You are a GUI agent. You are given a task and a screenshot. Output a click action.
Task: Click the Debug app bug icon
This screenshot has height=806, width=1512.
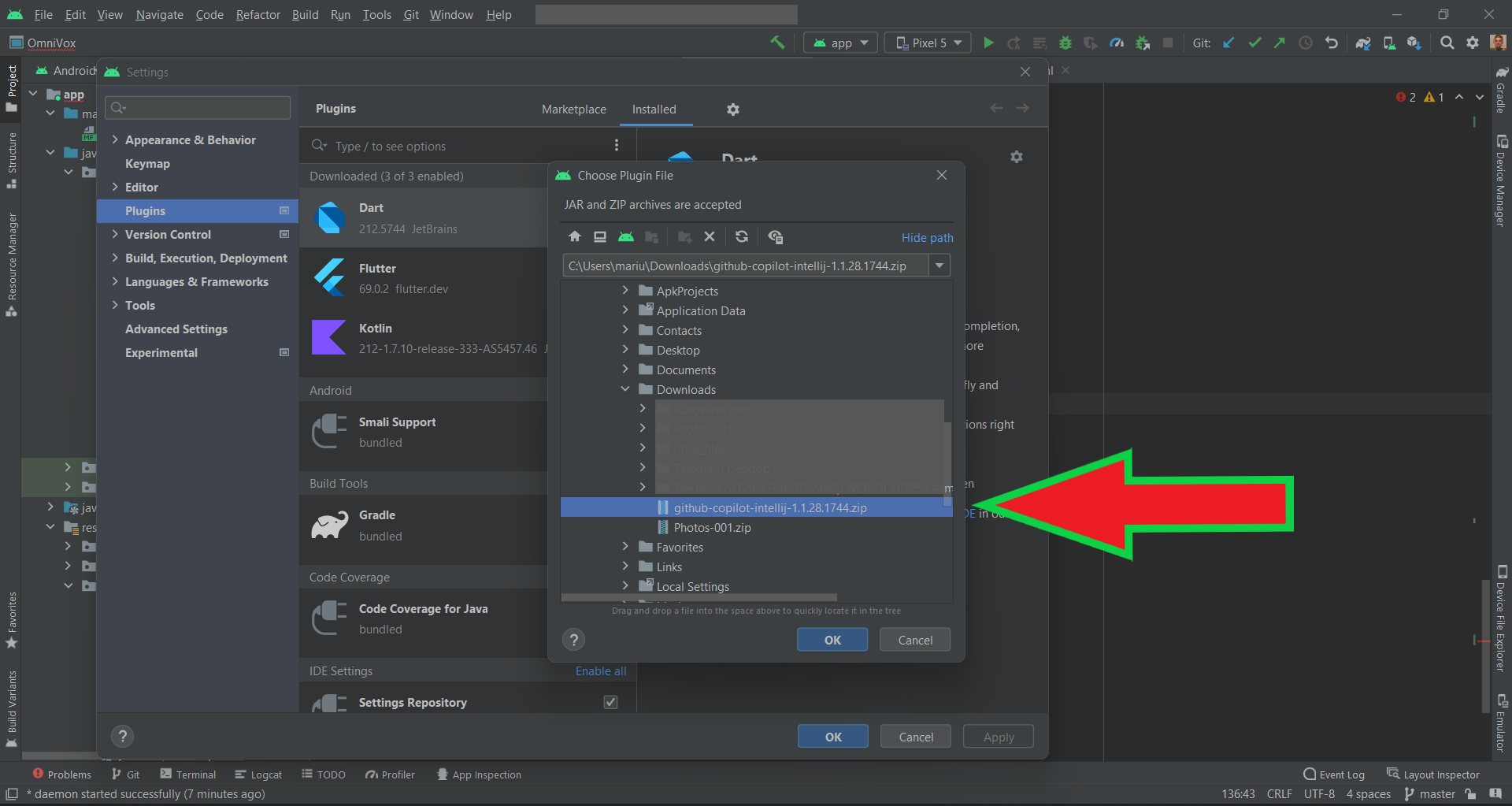coord(1065,43)
